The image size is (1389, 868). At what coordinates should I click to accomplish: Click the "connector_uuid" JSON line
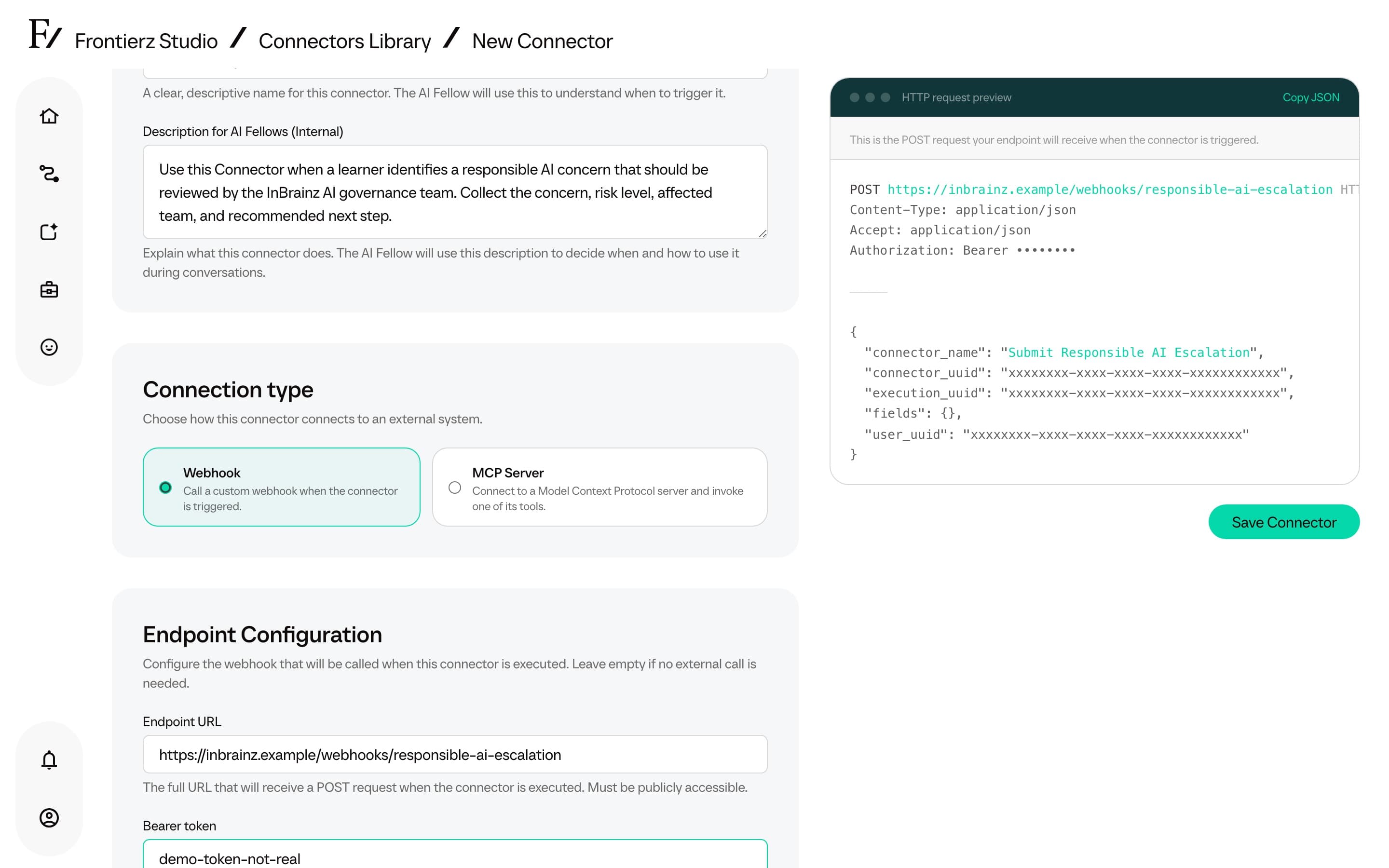pyautogui.click(x=1079, y=373)
